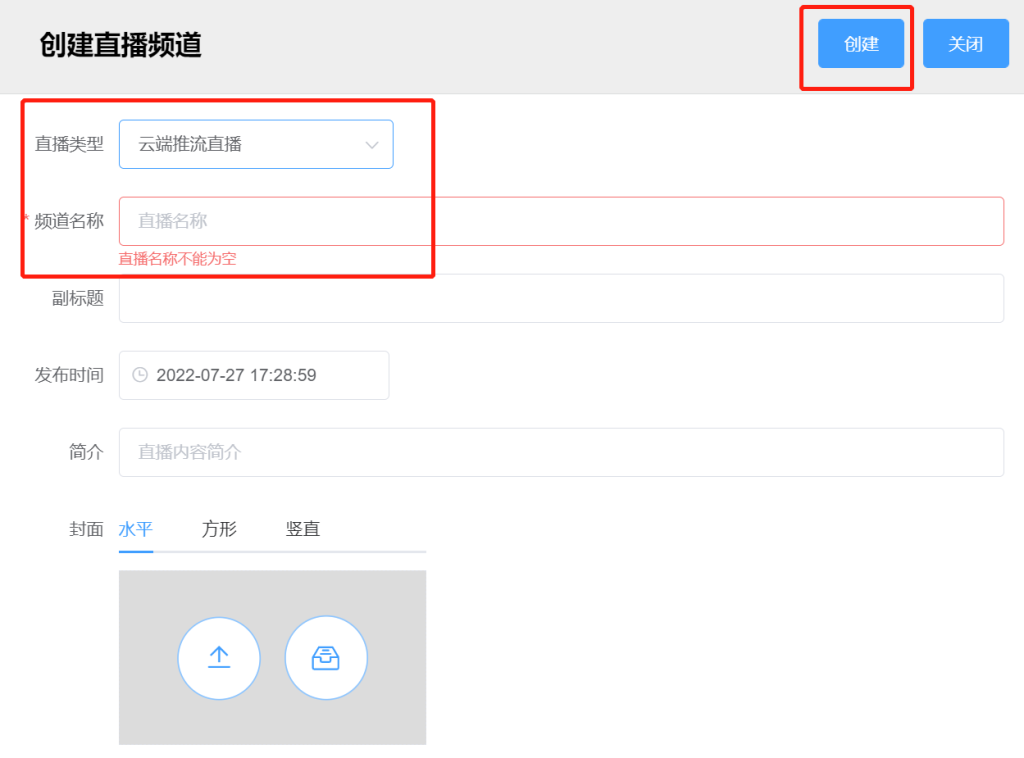This screenshot has height=758, width=1024.
Task: Expand the 云端推流直播 chevron arrow
Action: (372, 145)
